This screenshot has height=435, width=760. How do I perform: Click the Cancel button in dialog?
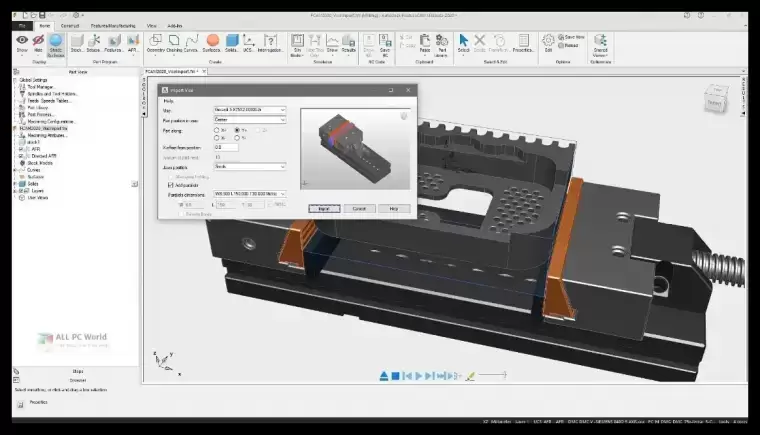coord(359,209)
